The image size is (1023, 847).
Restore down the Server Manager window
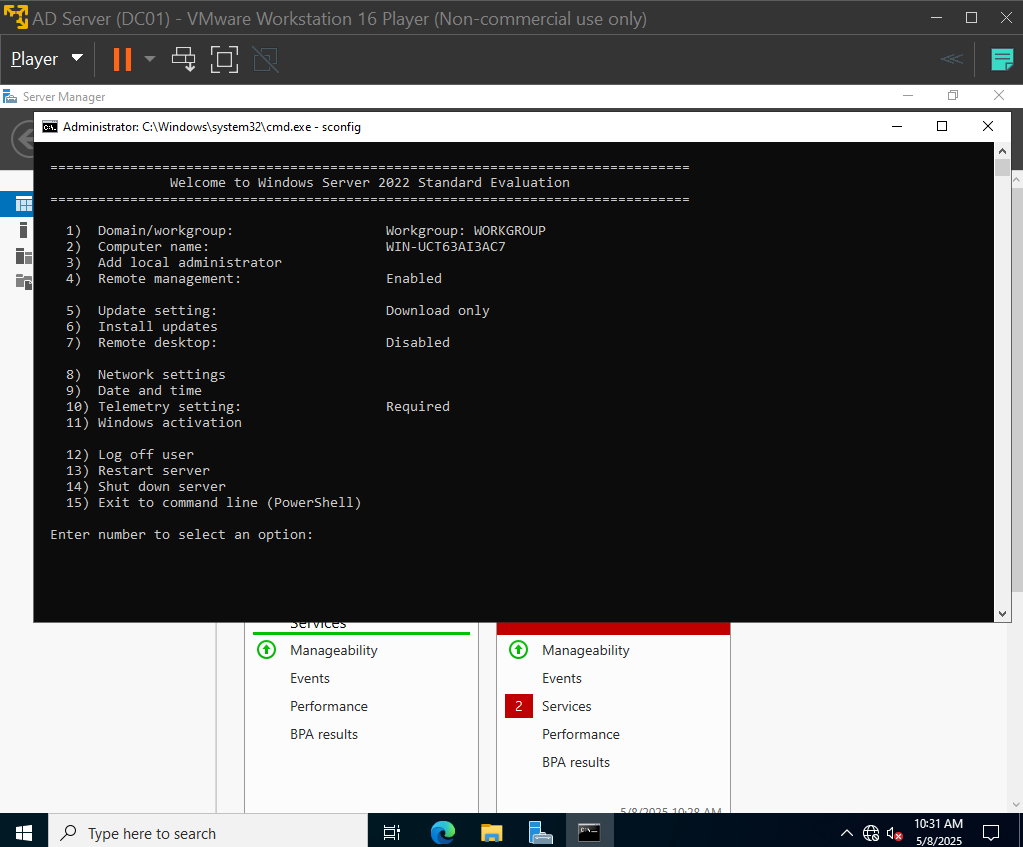pyautogui.click(x=953, y=96)
